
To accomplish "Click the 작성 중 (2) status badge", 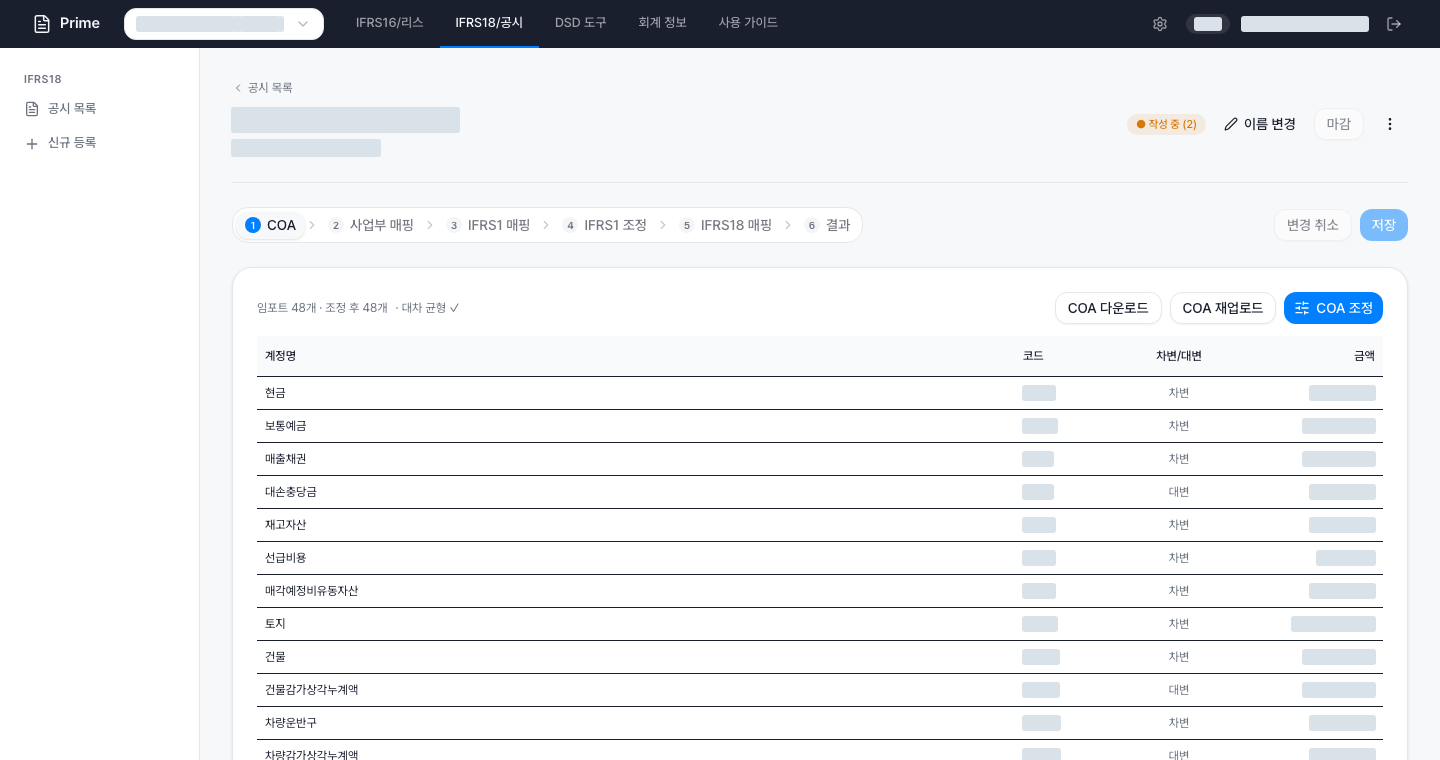I will (1166, 124).
